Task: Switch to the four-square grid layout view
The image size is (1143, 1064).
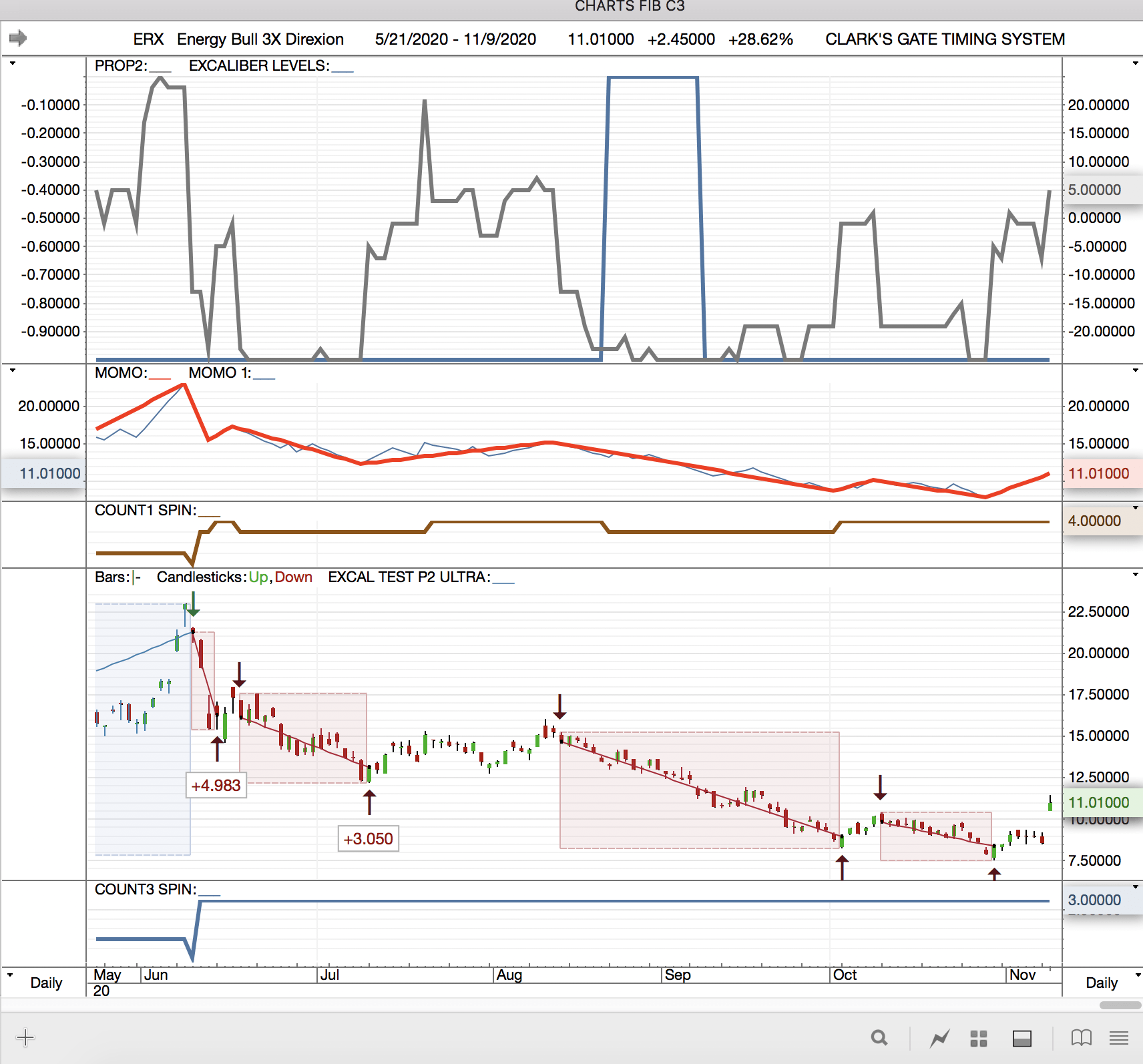Action: pos(979,1038)
